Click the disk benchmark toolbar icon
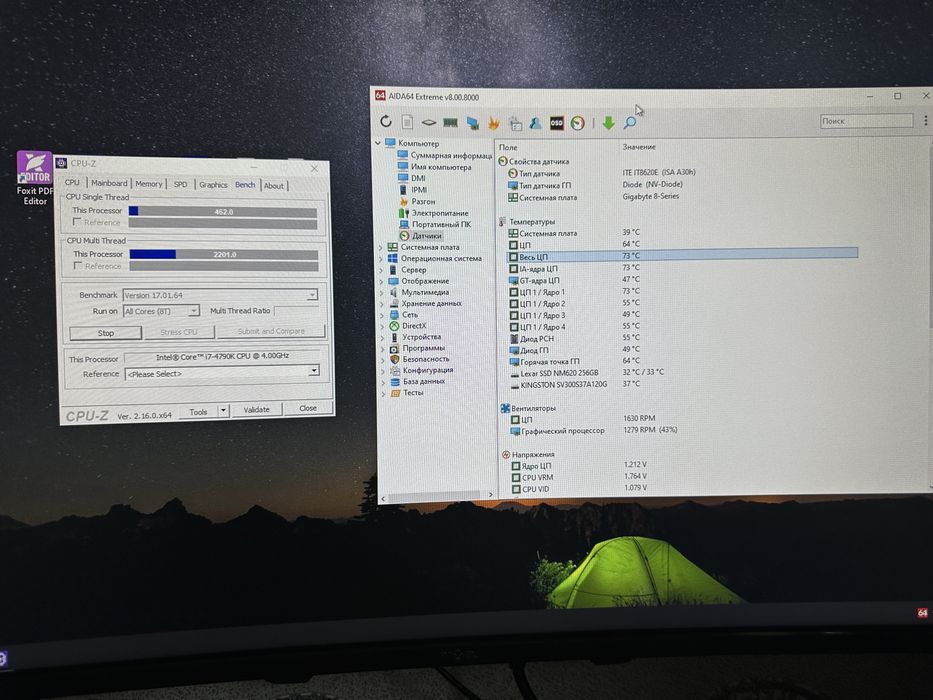The image size is (933, 700). point(428,123)
